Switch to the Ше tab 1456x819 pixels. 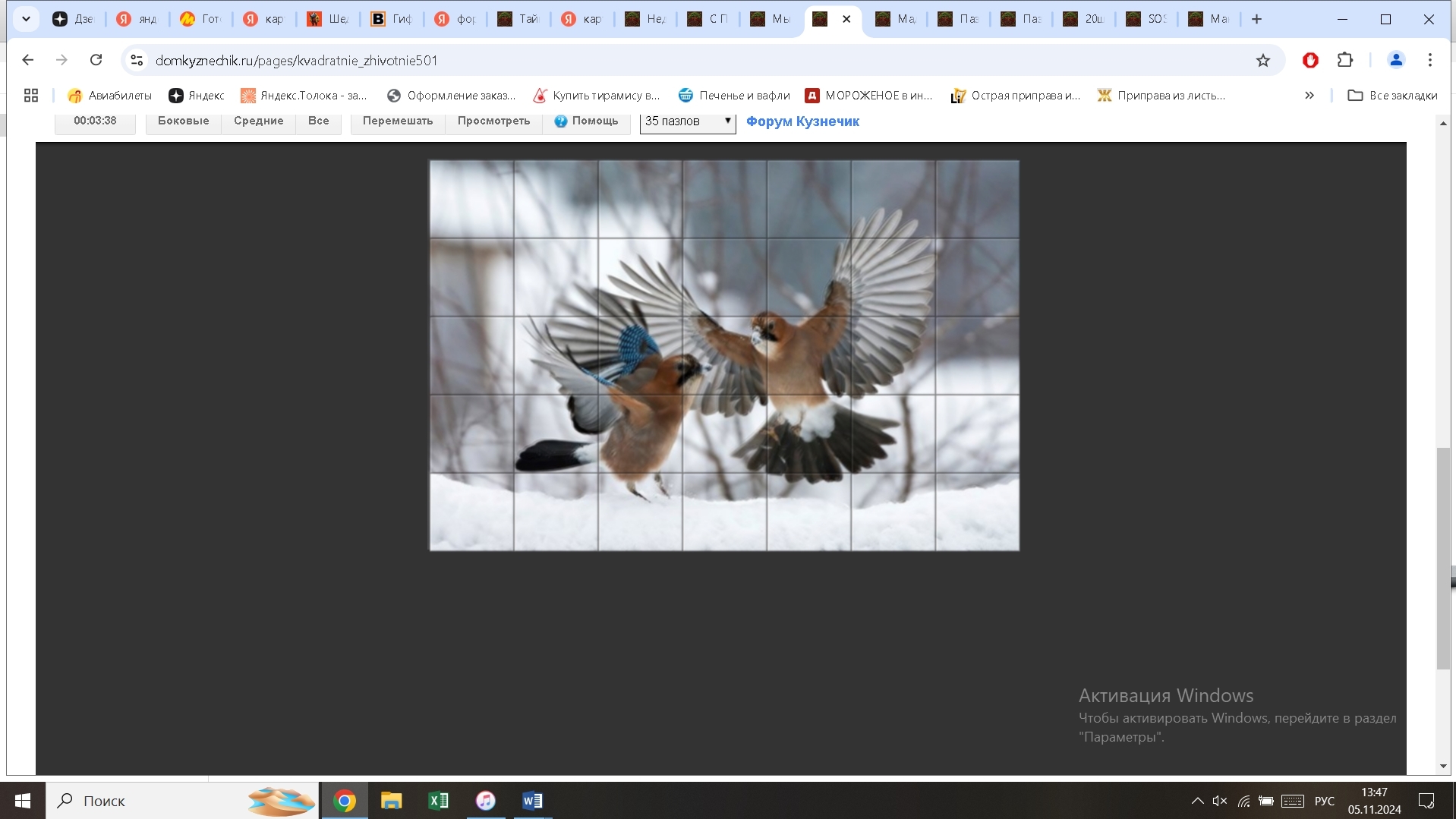[327, 19]
